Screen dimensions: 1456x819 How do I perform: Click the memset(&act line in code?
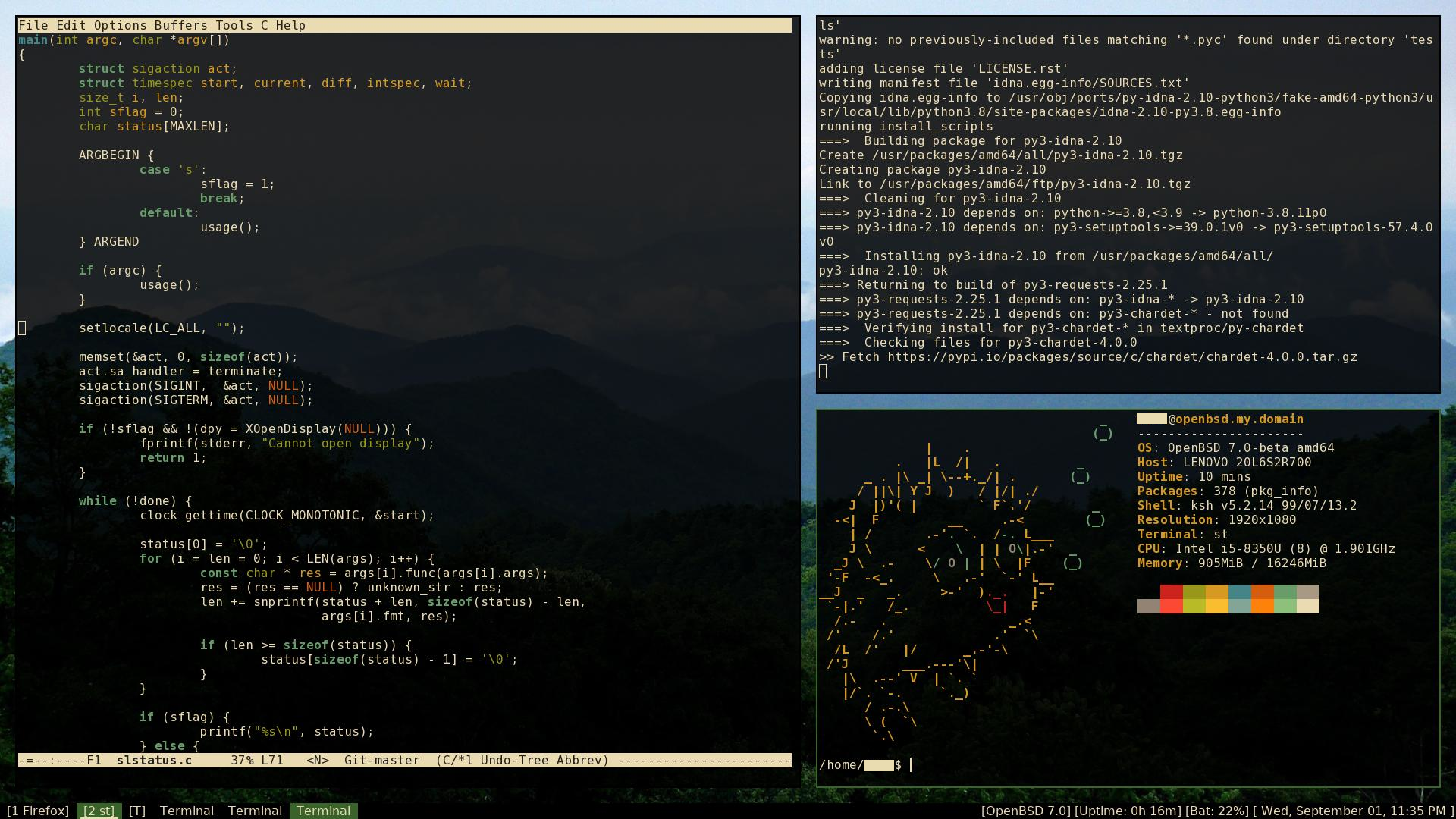189,356
